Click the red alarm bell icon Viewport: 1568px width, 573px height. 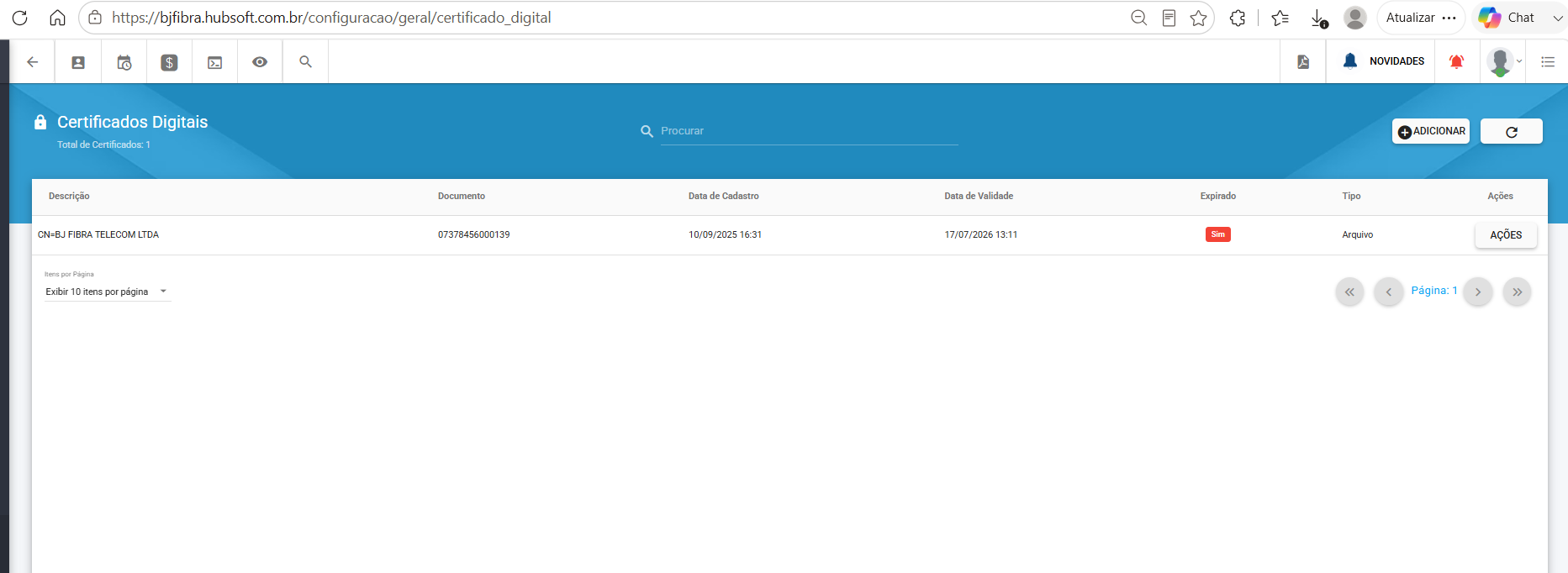point(1457,61)
